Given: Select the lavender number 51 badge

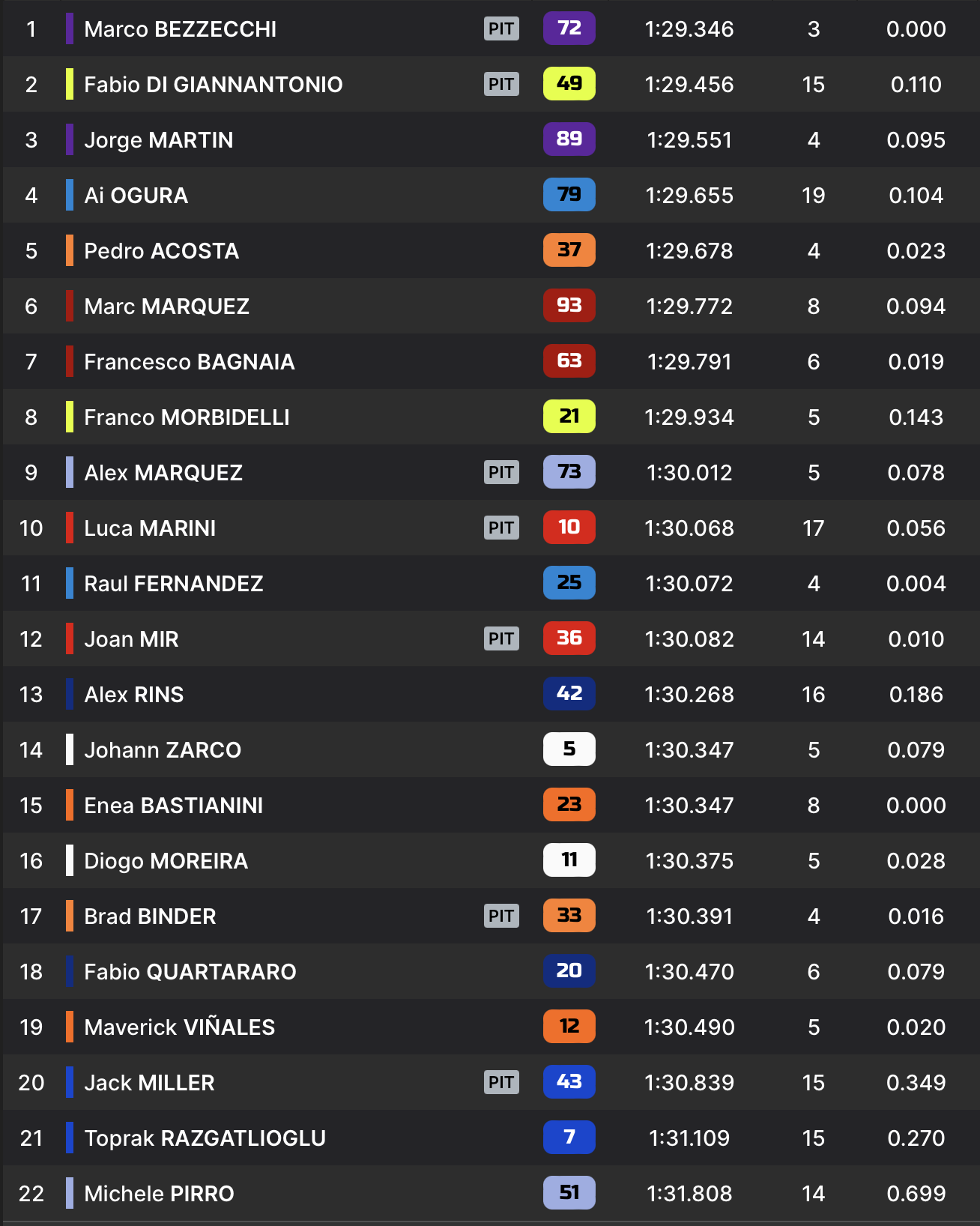Looking at the screenshot, I should pyautogui.click(x=569, y=1193).
